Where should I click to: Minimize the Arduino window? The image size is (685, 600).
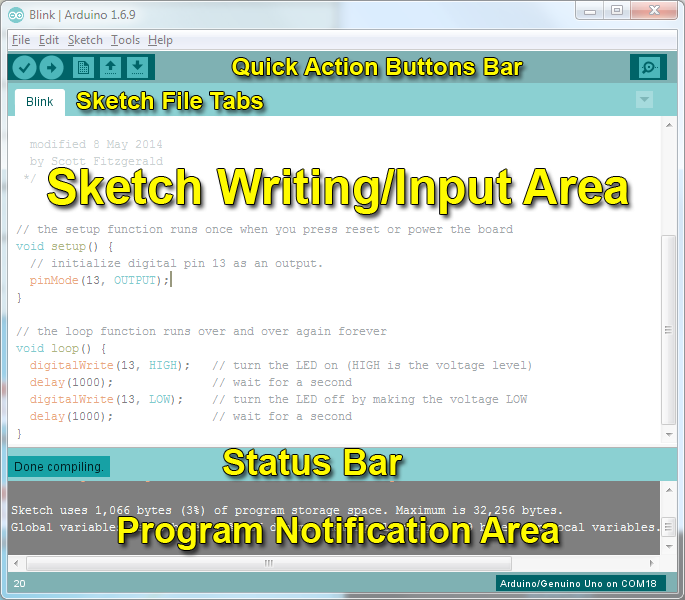pos(590,11)
